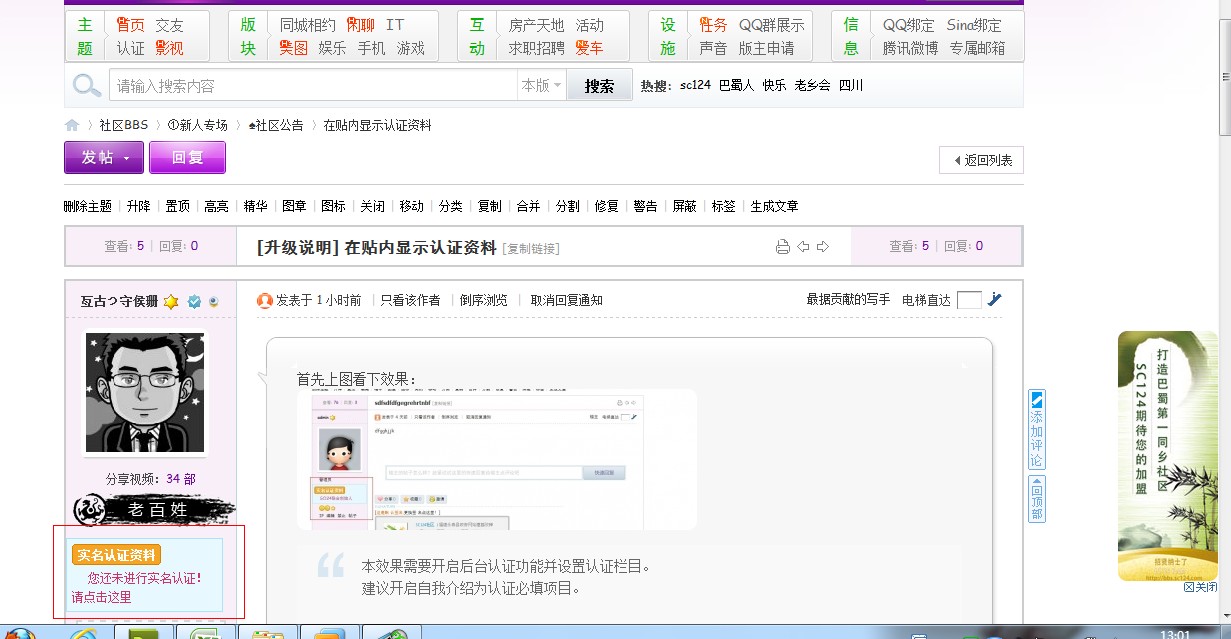Toggle 倒序浏览 reverse-order browsing
Image resolution: width=1231 pixels, height=639 pixels.
tap(484, 299)
